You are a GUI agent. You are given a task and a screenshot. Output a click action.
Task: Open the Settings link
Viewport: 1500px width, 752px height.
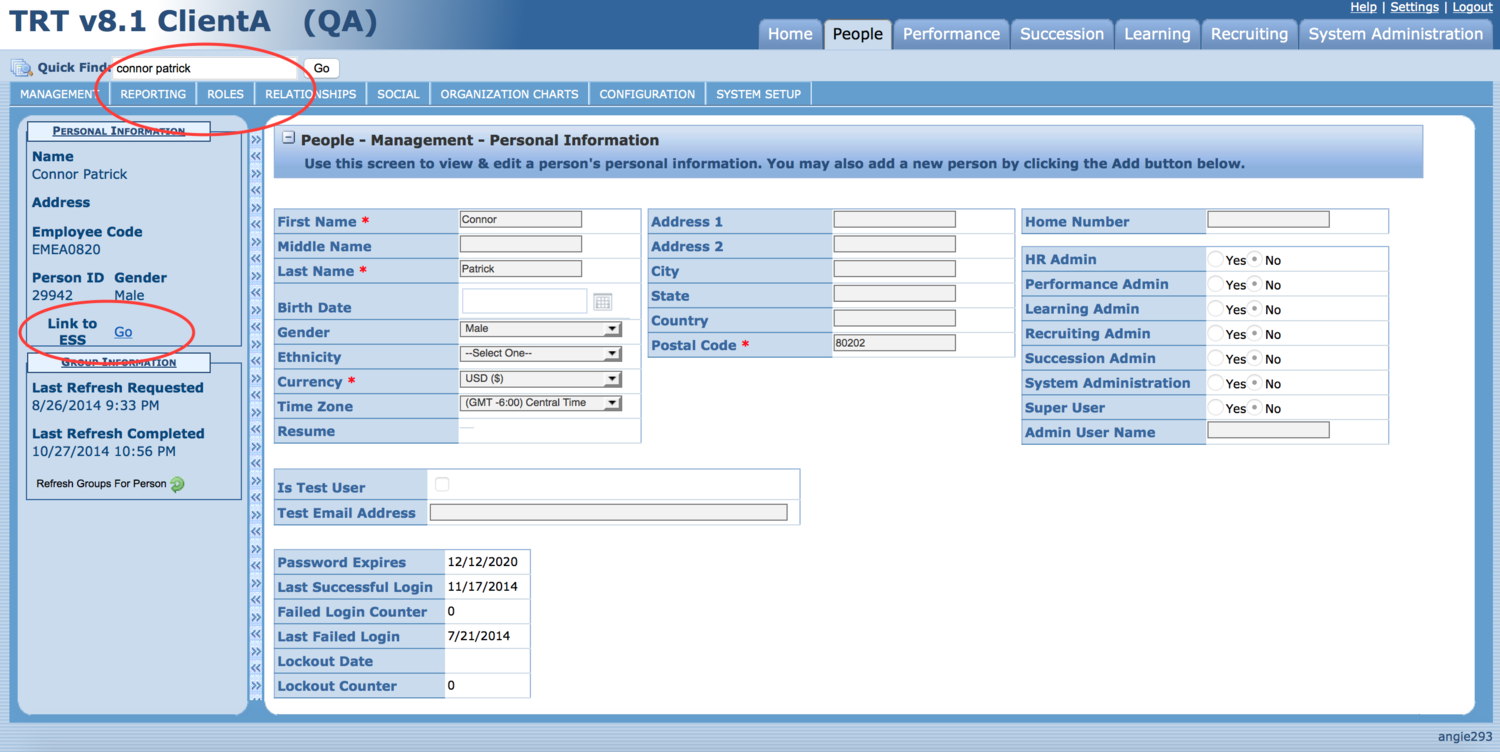[1414, 7]
